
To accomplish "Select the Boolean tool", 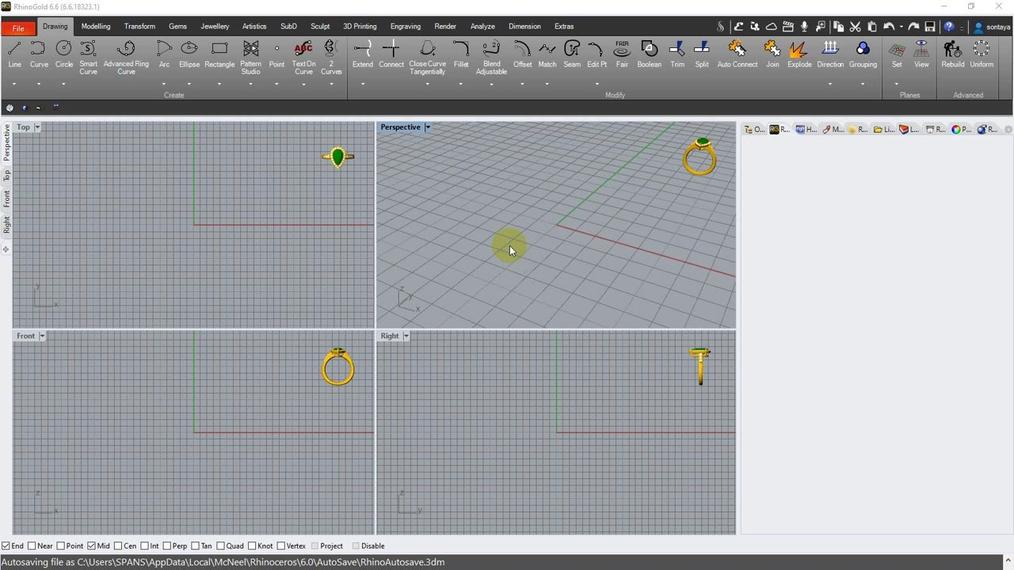I will point(649,54).
